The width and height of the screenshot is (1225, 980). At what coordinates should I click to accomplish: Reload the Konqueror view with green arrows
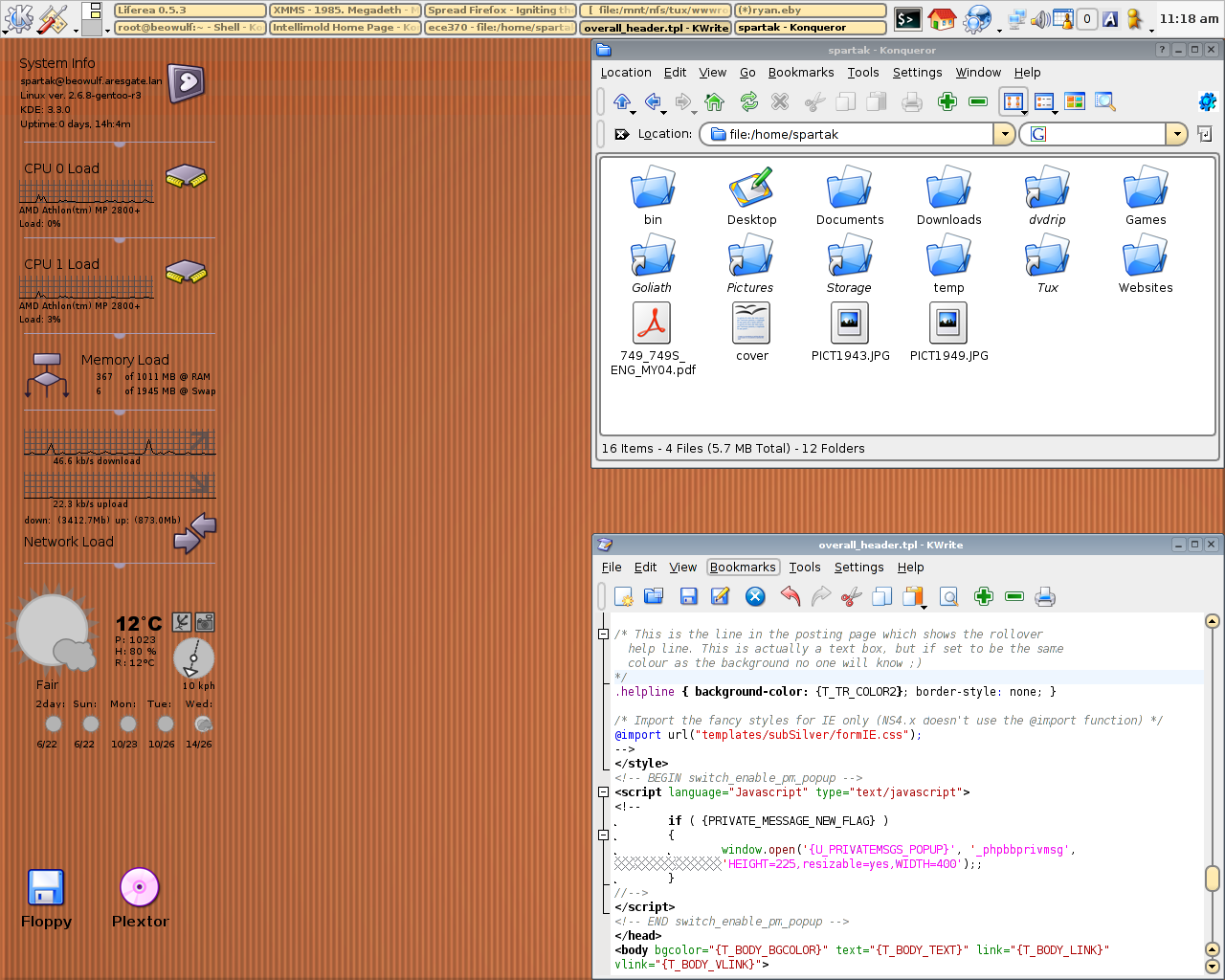coord(748,101)
